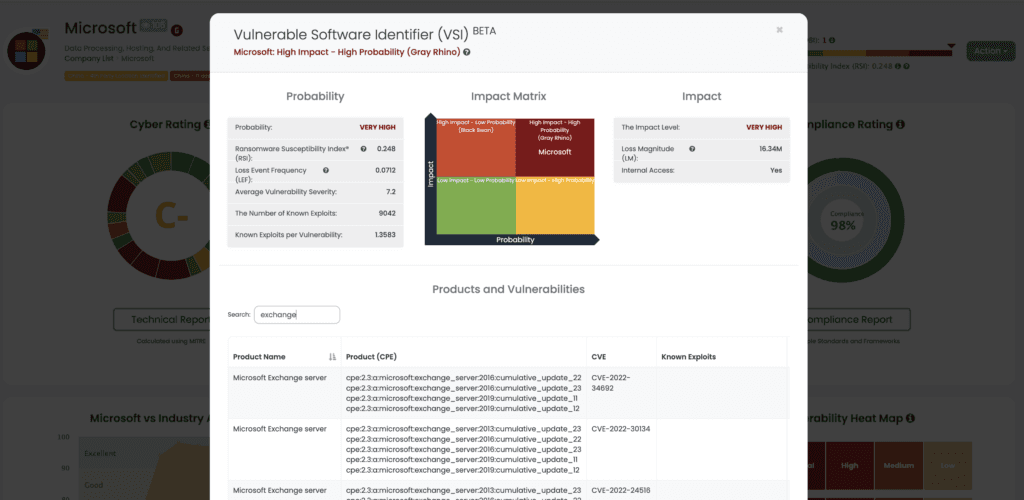The image size is (1024, 500).
Task: Click Loss Magnitude info icon
Action: (x=692, y=149)
